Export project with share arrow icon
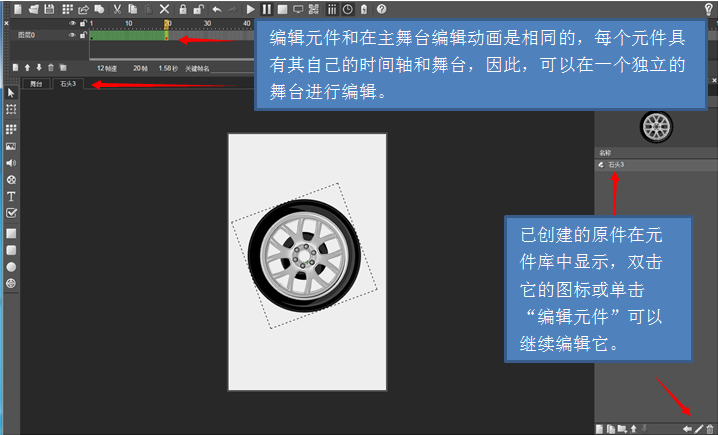 coord(83,9)
